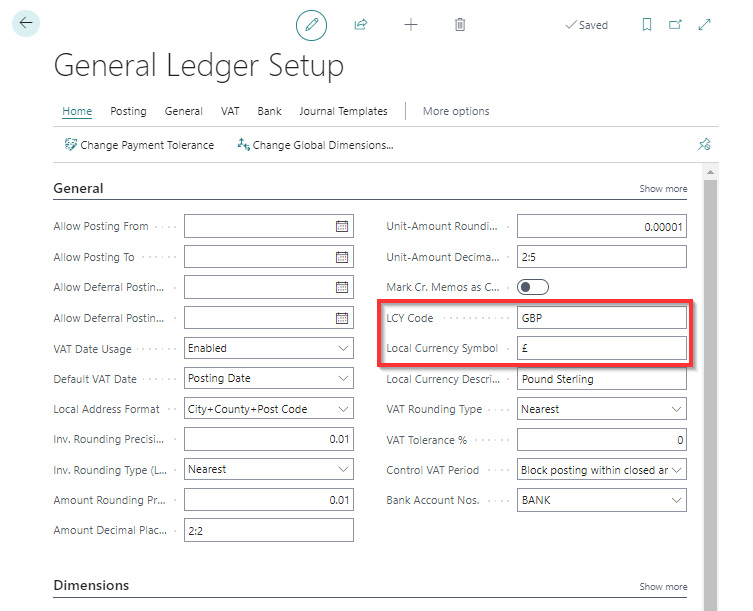
Task: Click the plus icon to create new
Action: [x=410, y=25]
